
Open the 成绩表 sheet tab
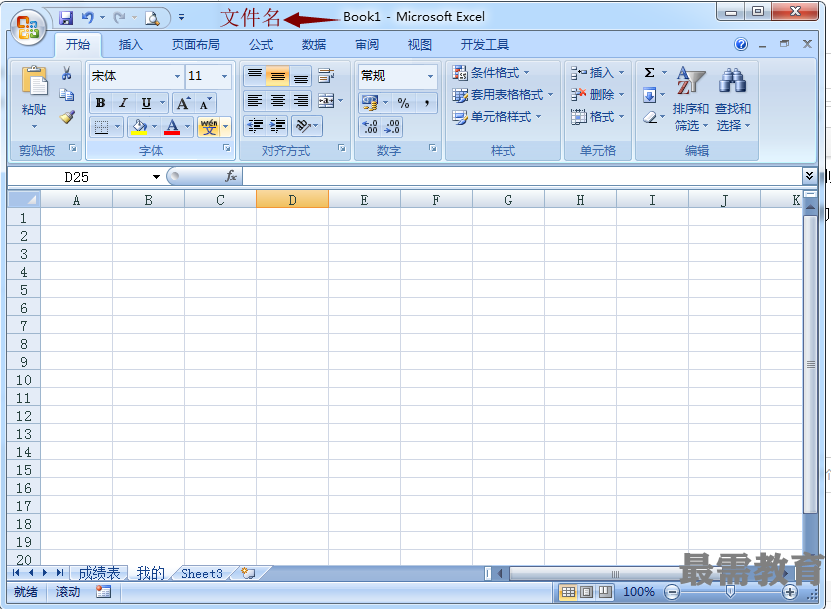[x=100, y=573]
